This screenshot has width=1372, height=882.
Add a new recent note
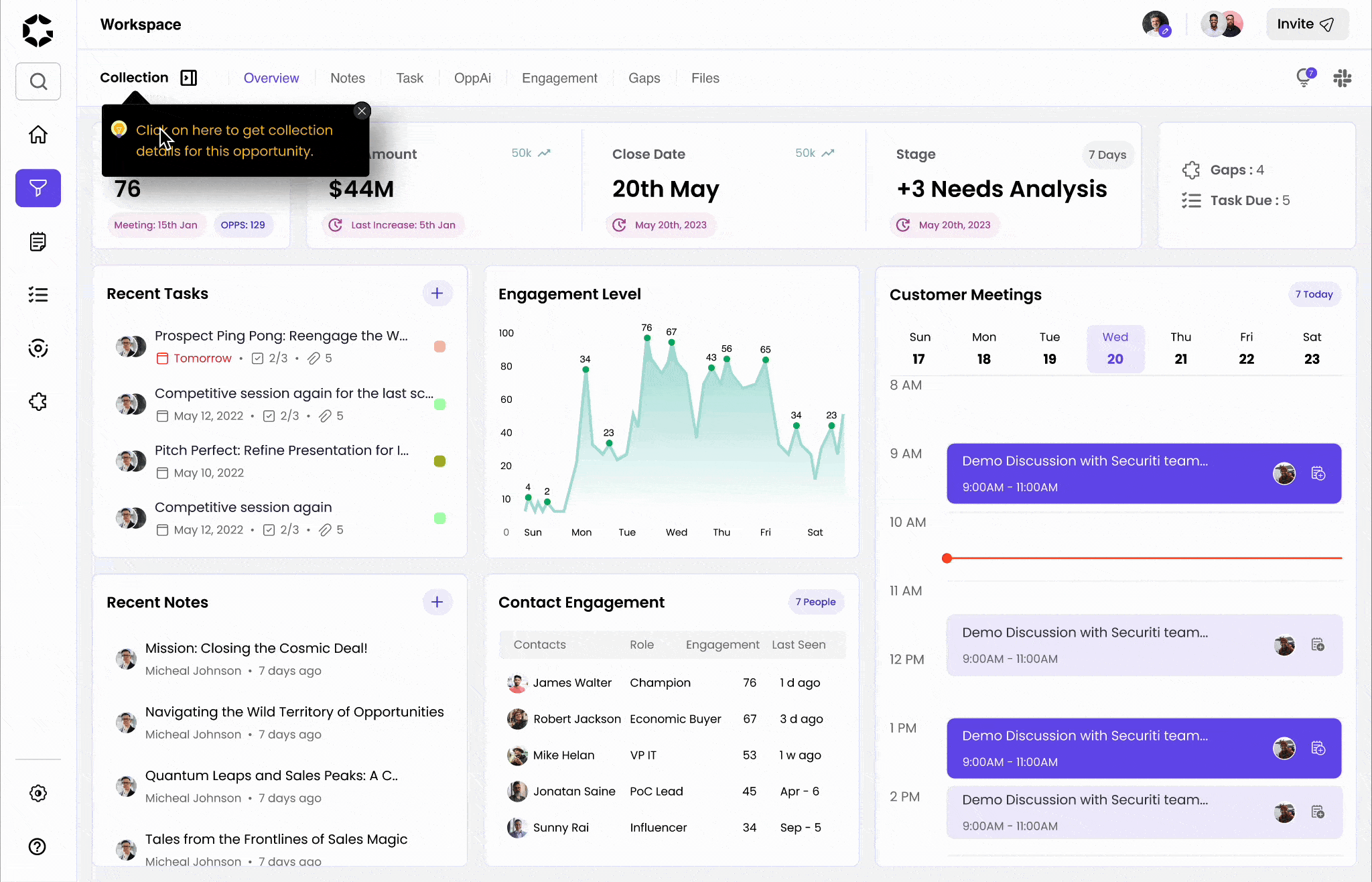[437, 602]
